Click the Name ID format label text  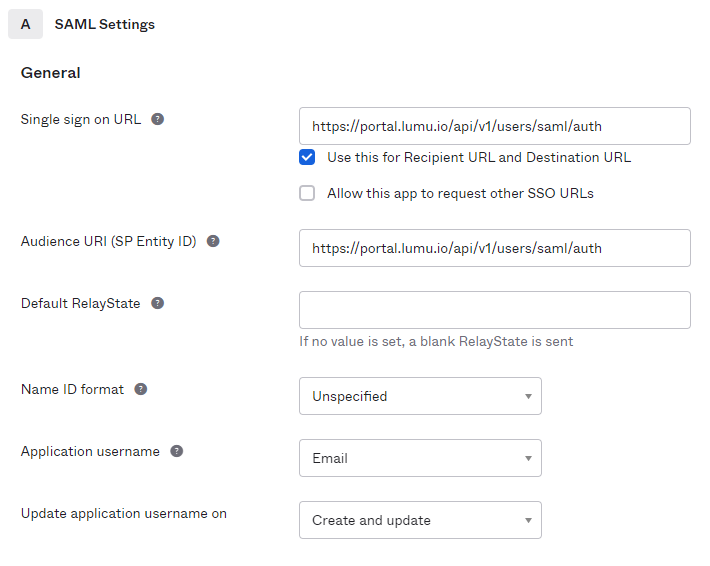[72, 389]
